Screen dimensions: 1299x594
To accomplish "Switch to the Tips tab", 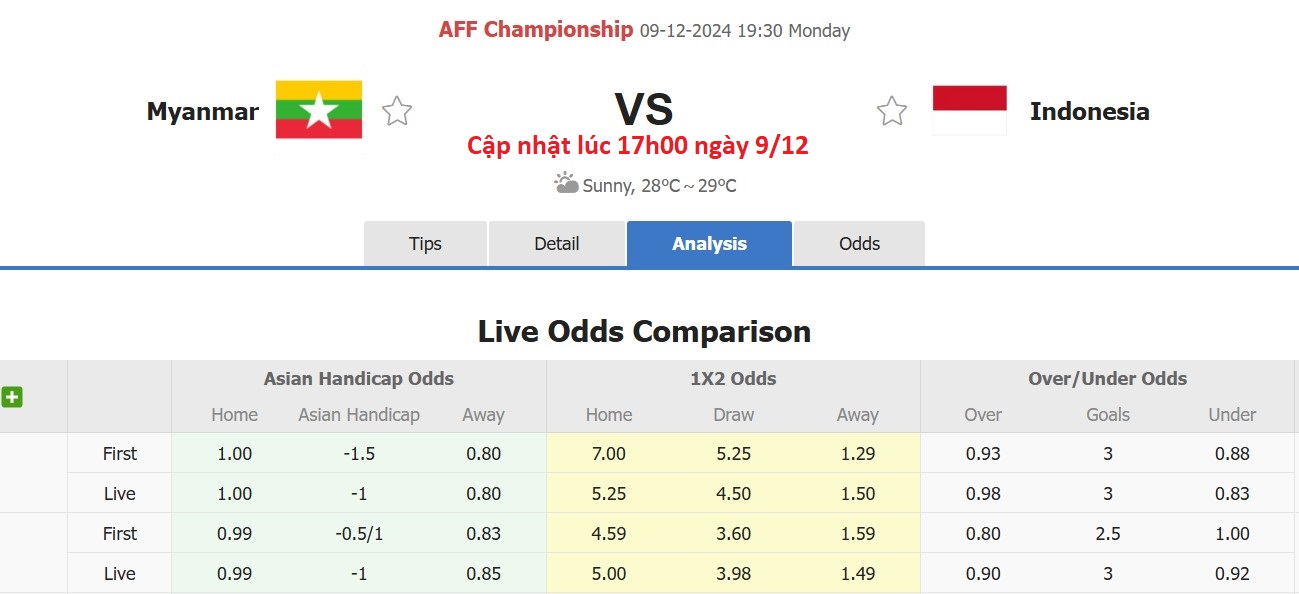I will point(425,243).
